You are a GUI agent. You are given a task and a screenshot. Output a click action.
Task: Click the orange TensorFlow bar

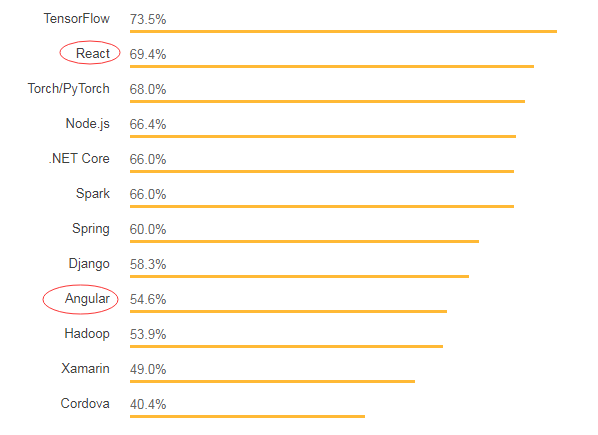[343, 31]
